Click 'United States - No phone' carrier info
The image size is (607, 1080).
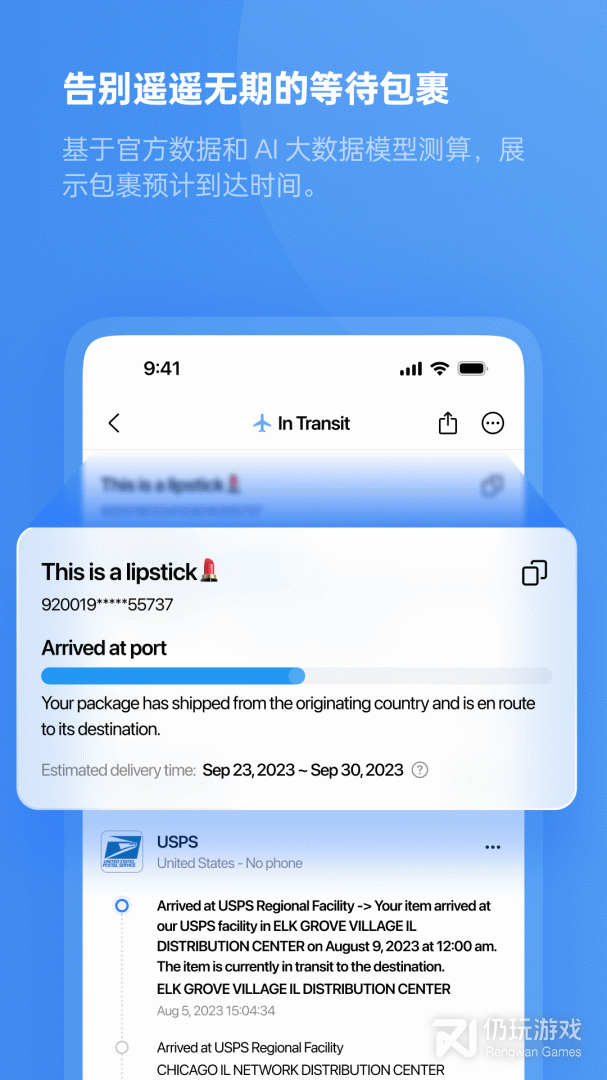tap(229, 863)
